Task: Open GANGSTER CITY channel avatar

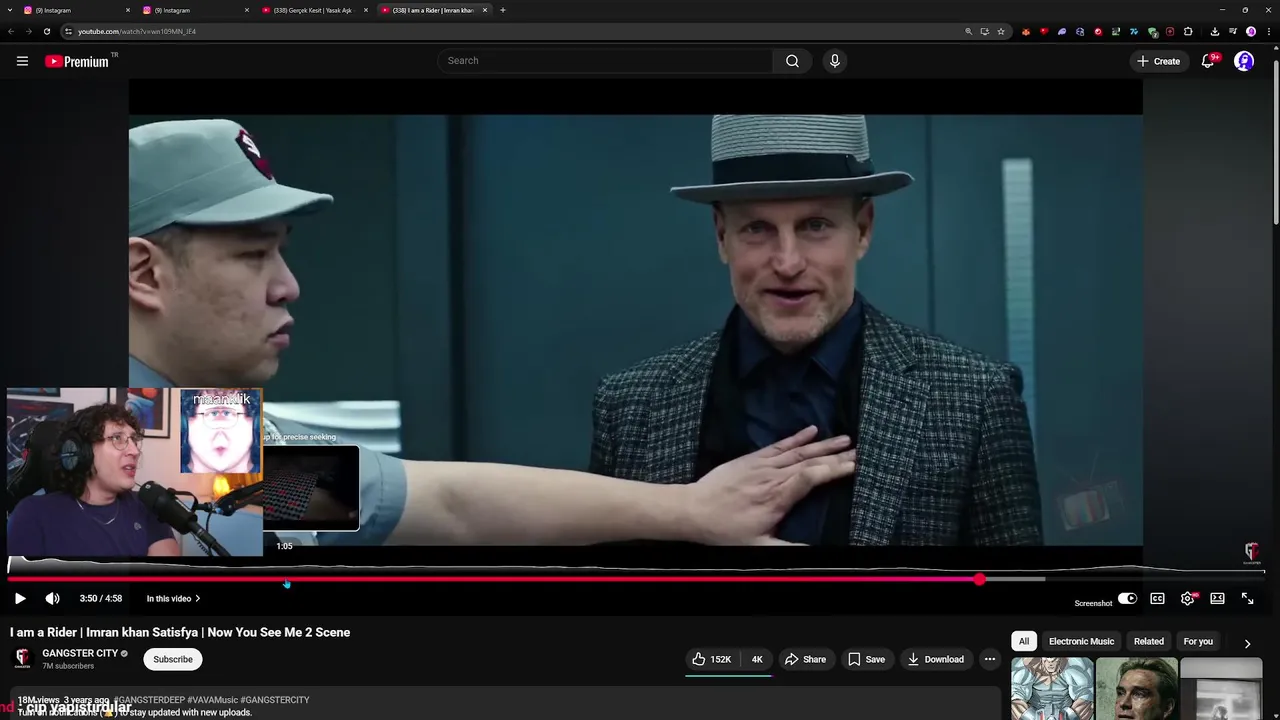Action: [x=23, y=659]
